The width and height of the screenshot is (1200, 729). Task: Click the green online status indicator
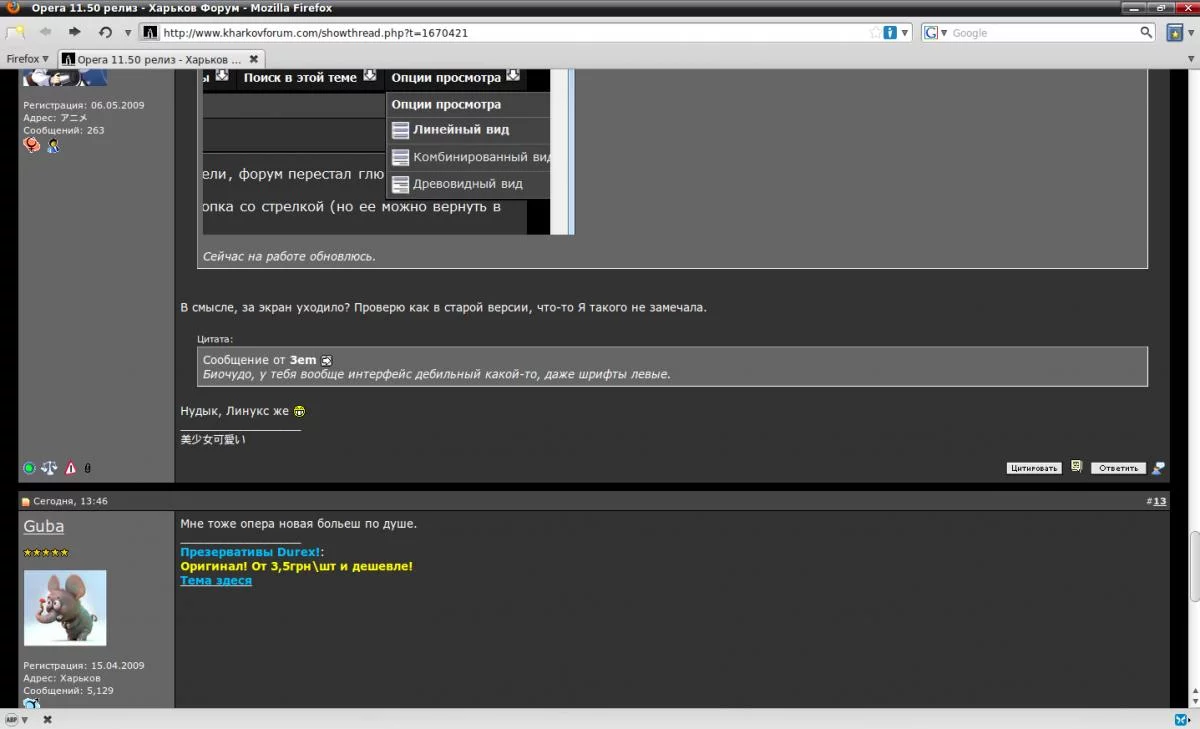tap(28, 467)
